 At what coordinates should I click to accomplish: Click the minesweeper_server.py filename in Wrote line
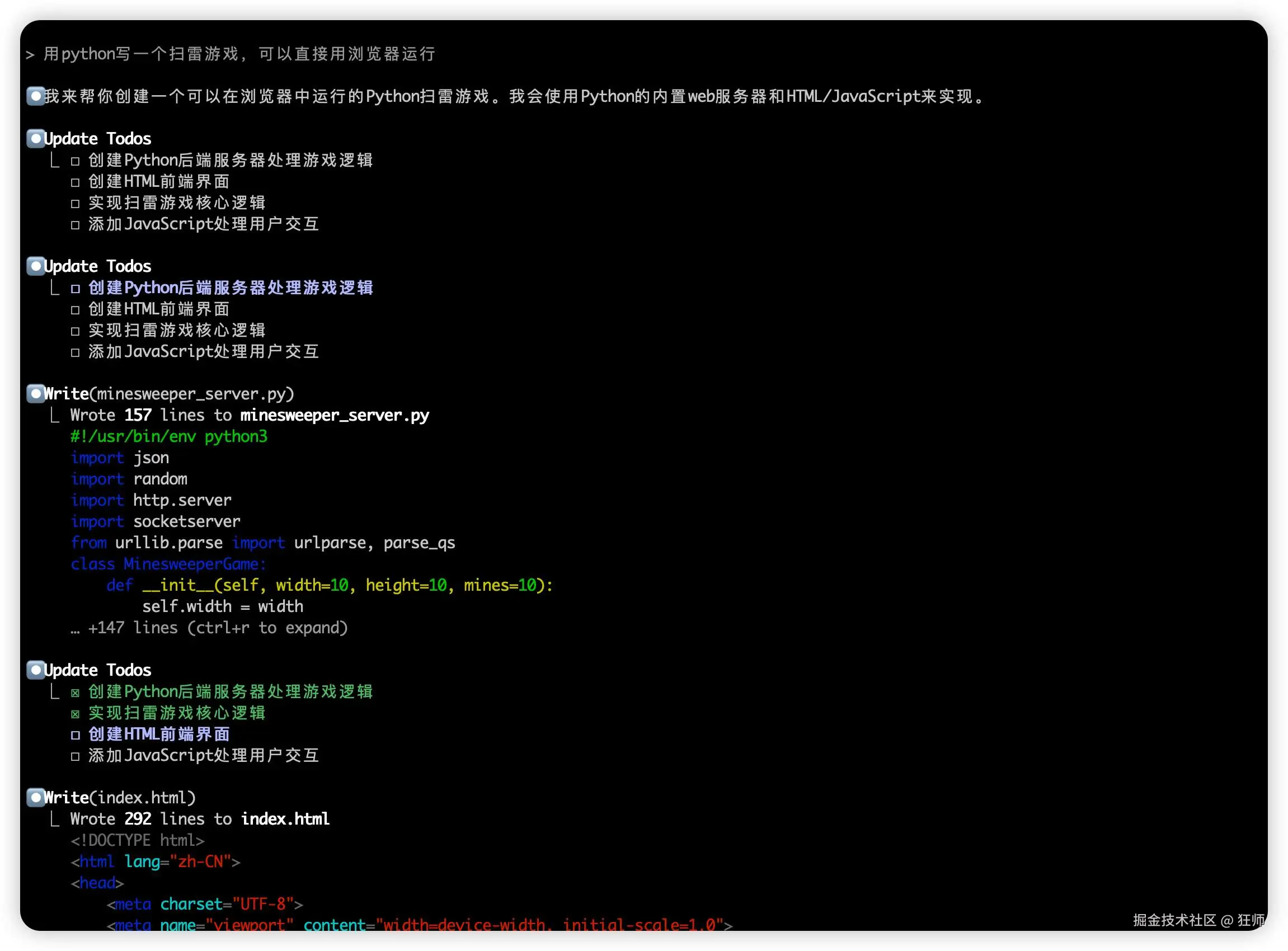(x=335, y=415)
